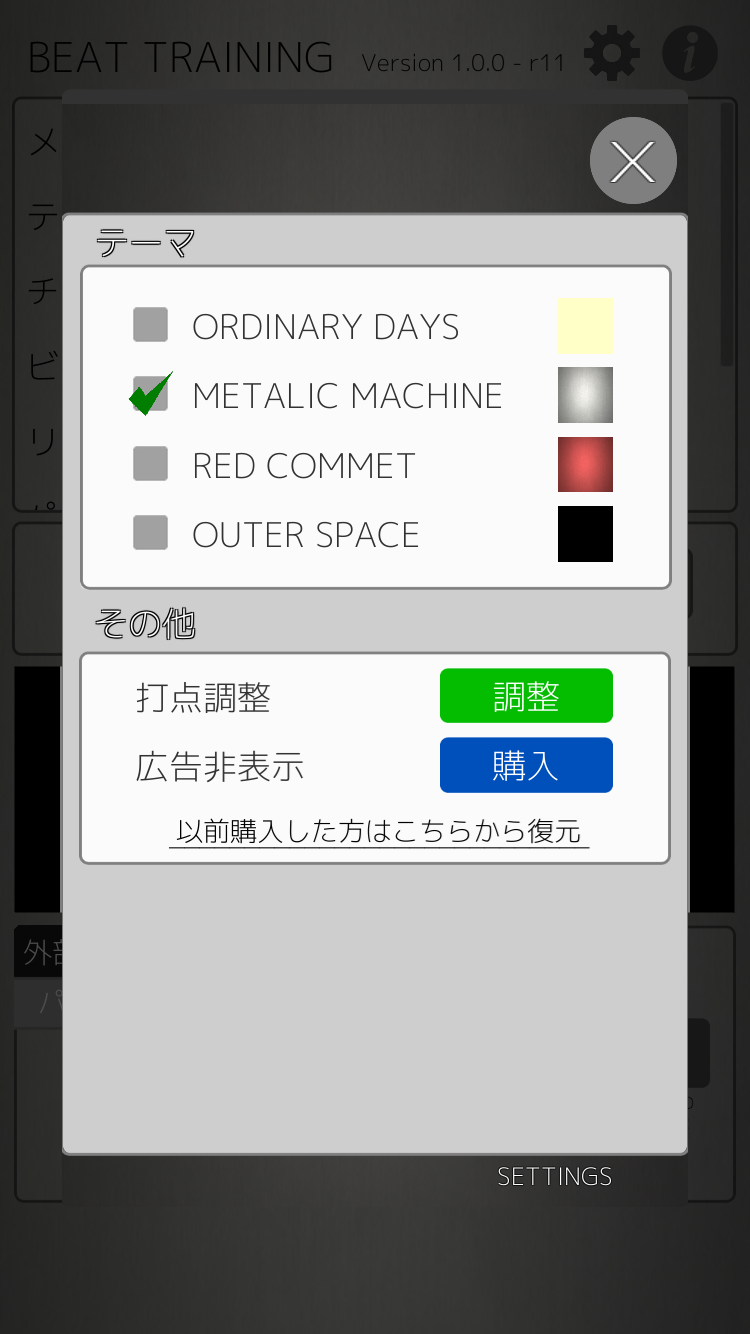Enable the ORDINARY DAYS theme checkbox

coord(151,325)
